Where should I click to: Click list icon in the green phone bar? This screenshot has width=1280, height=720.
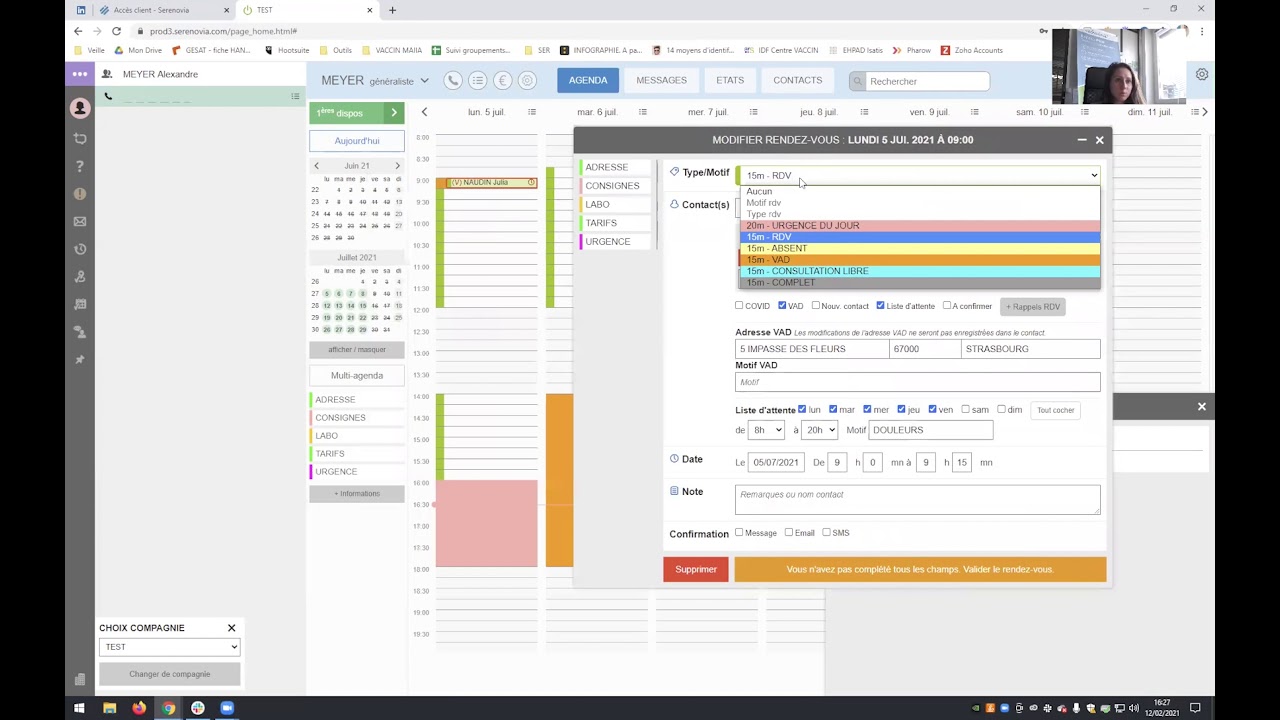pyautogui.click(x=295, y=96)
